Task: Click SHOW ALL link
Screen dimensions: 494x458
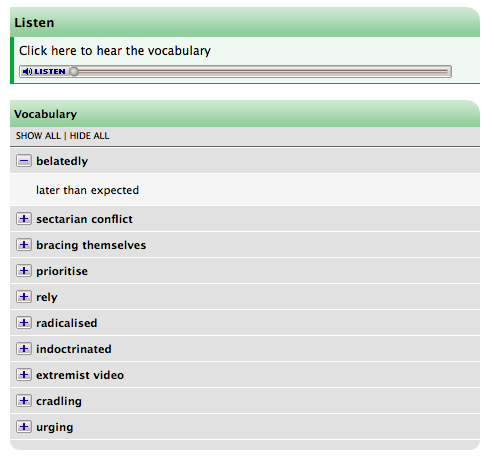Action: coord(38,136)
